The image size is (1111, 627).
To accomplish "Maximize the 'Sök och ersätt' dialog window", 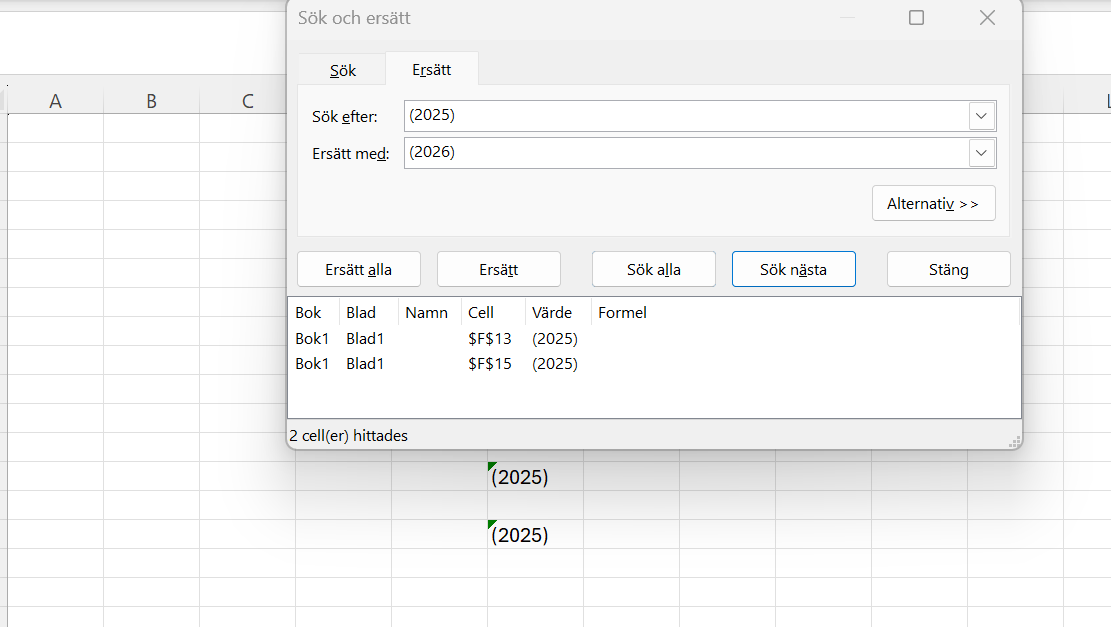I will [x=916, y=18].
